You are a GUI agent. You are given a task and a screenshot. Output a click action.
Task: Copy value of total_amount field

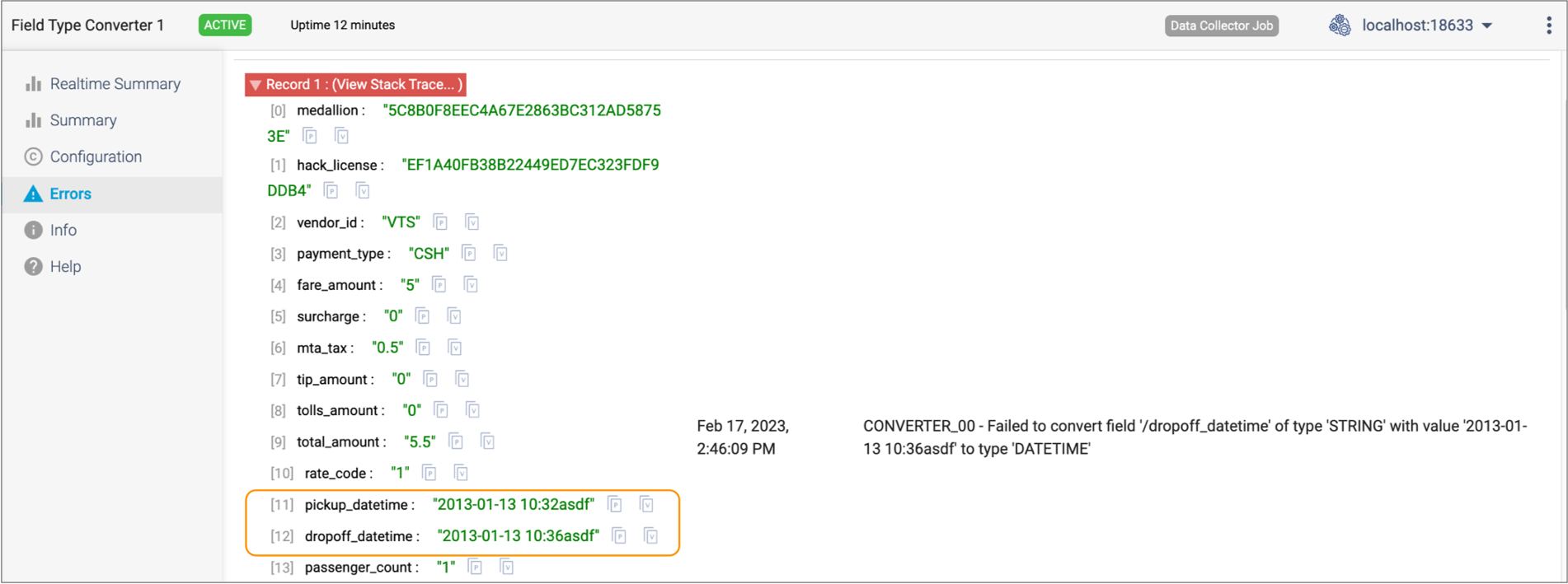[487, 442]
